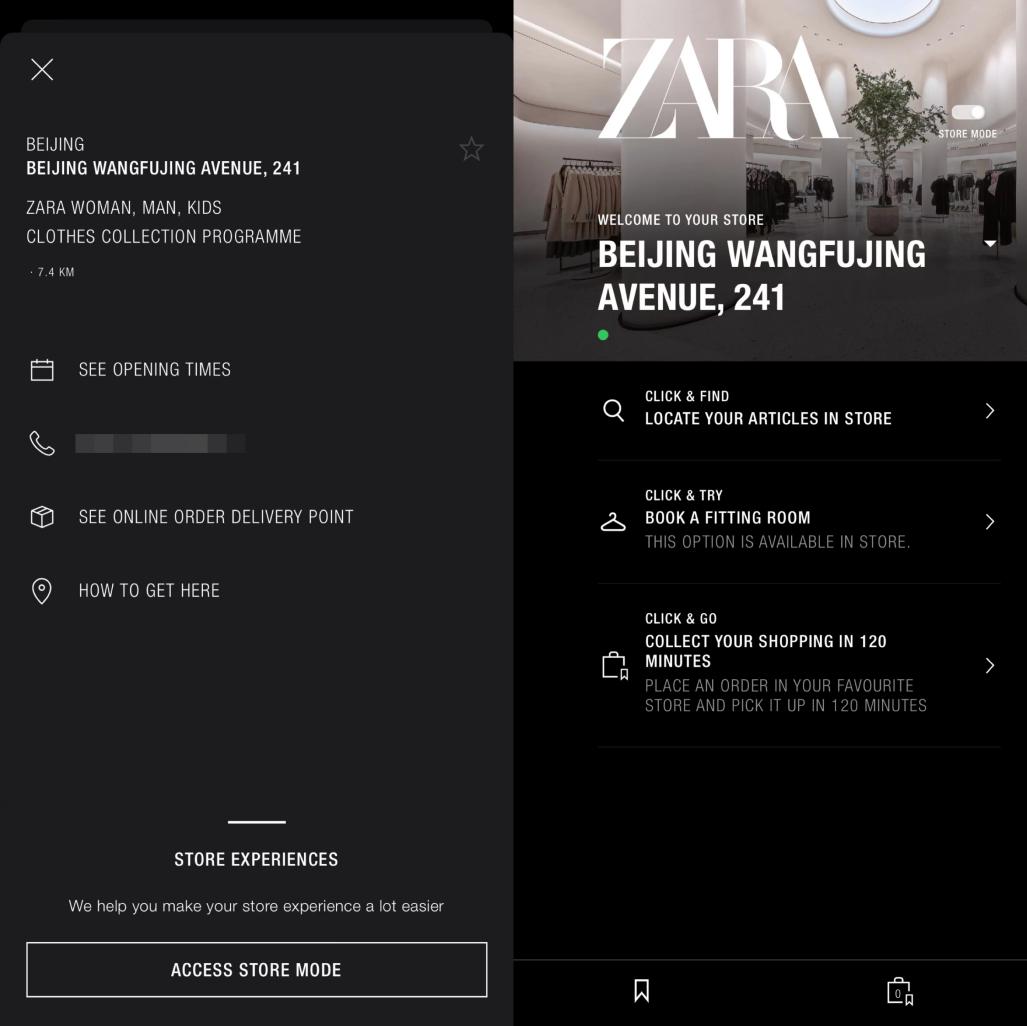Viewport: 1027px width, 1026px height.
Task: Click the calendar icon for opening times
Action: [x=42, y=370]
